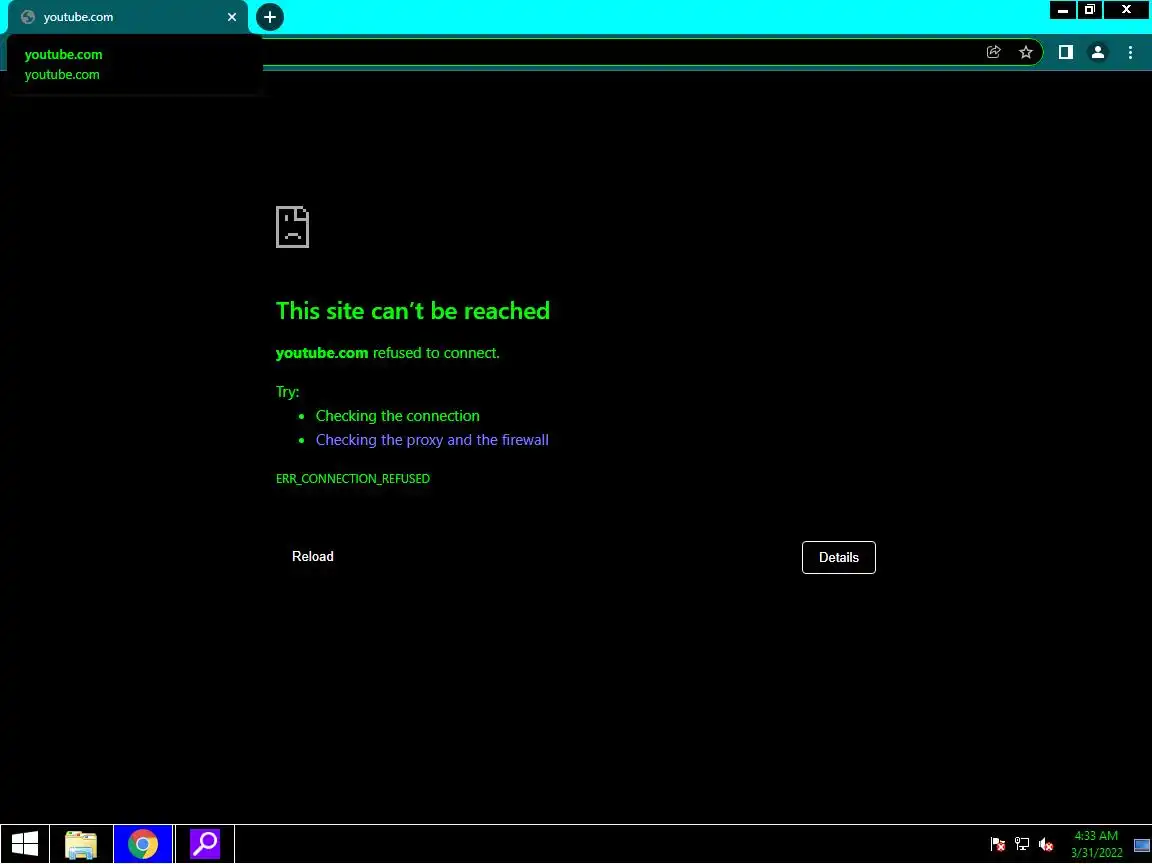Click the muted volume tray icon
This screenshot has height=864, width=1152.
click(1046, 844)
